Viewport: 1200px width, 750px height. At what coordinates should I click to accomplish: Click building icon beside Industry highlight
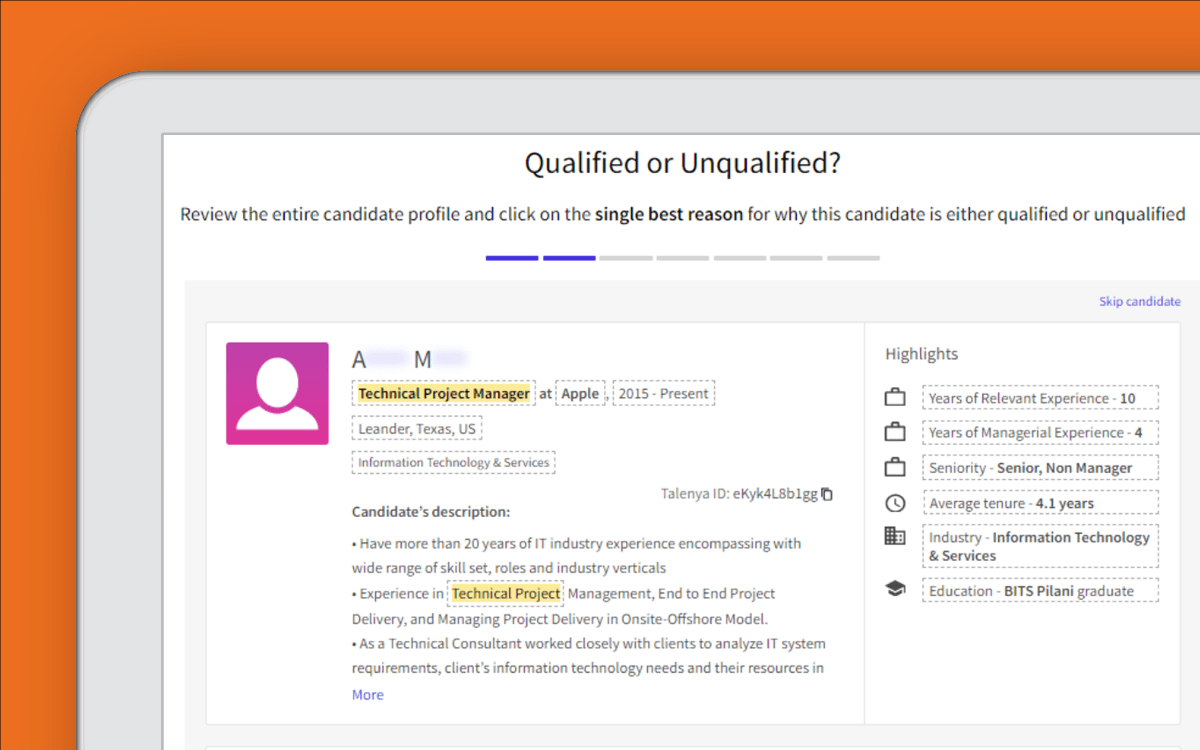point(895,536)
